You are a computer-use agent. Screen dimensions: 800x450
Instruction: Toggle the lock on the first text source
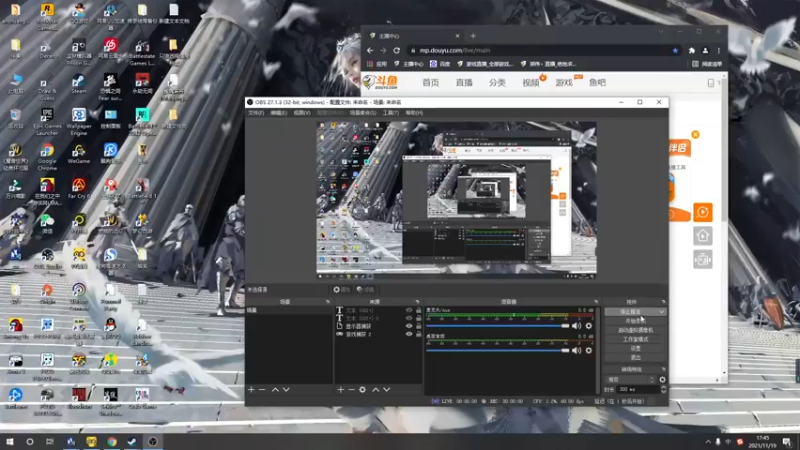click(x=418, y=310)
